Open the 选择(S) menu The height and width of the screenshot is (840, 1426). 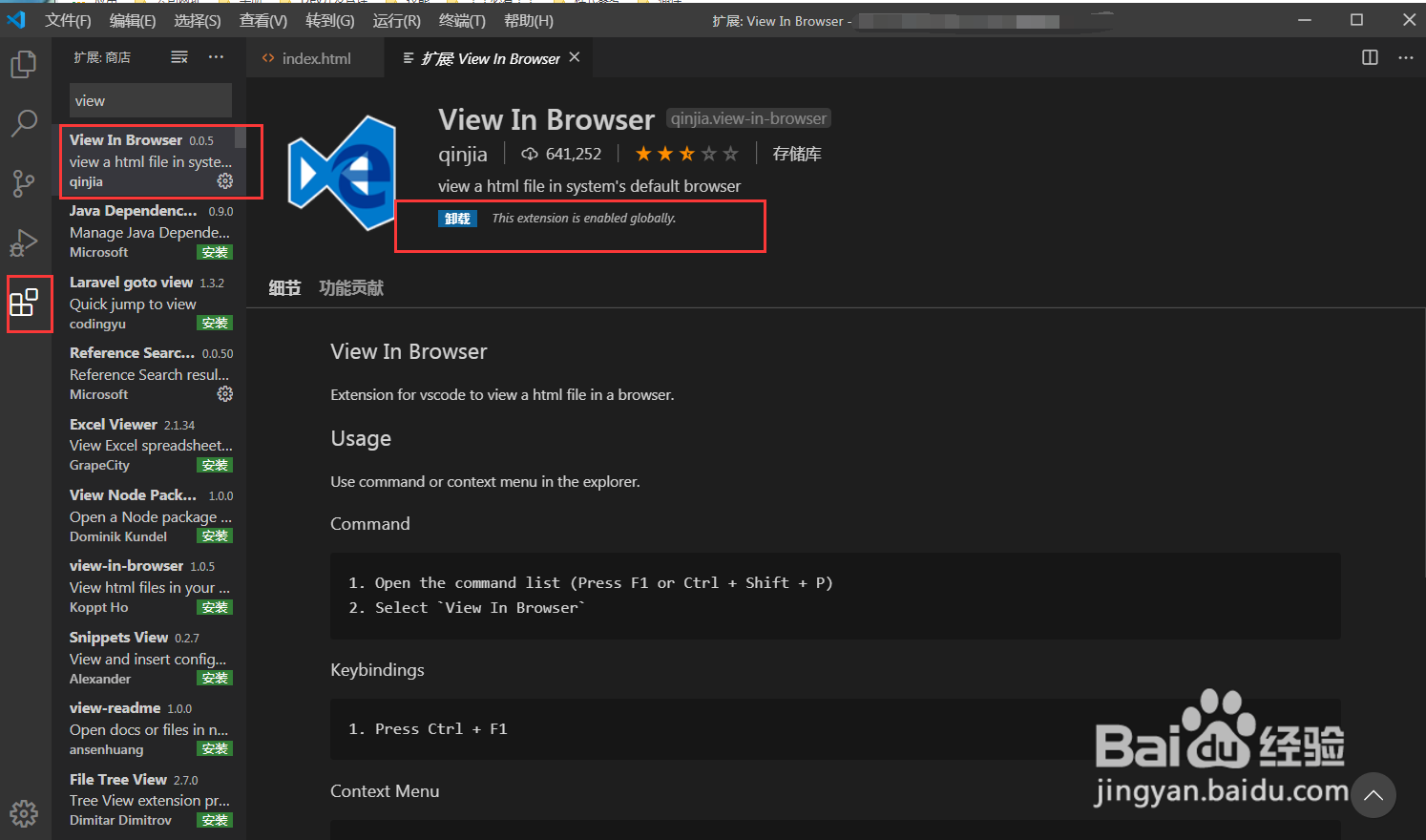198,20
